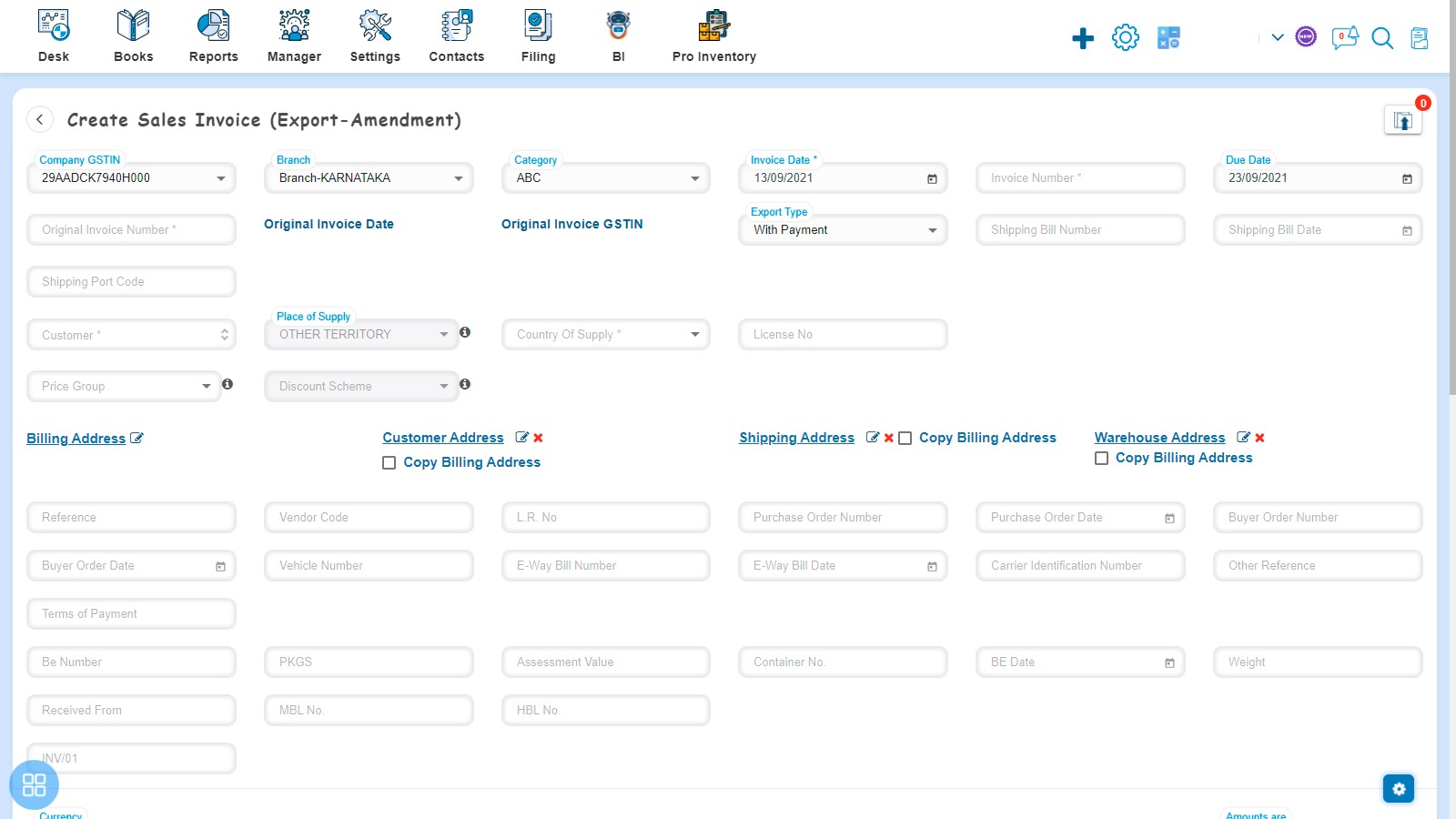Expand the Category dropdown
The width and height of the screenshot is (1456, 819).
click(694, 178)
